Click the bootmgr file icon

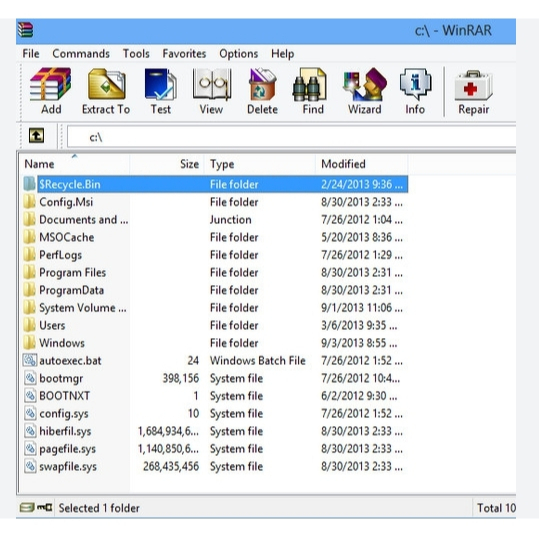(30, 378)
